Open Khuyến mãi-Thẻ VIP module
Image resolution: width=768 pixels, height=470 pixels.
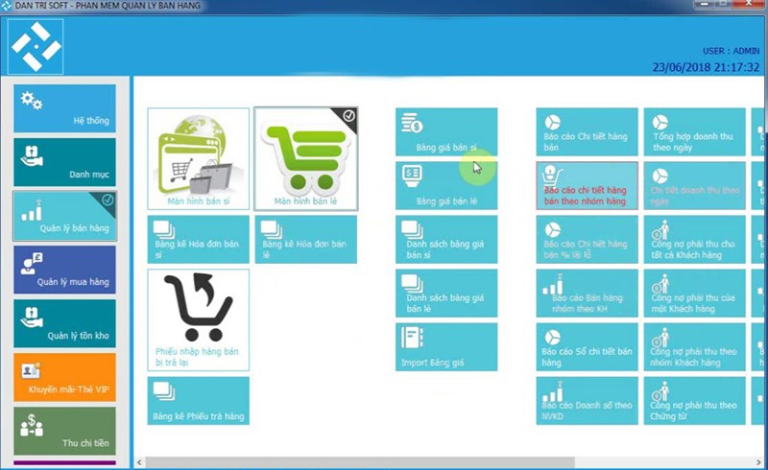(65, 377)
